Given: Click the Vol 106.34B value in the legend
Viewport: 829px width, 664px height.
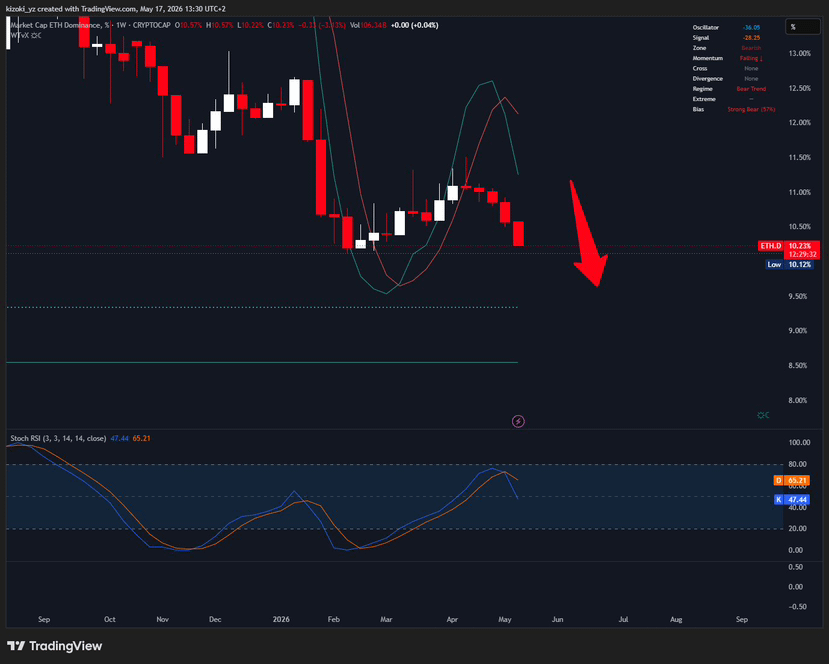Looking at the screenshot, I should tap(368, 25).
